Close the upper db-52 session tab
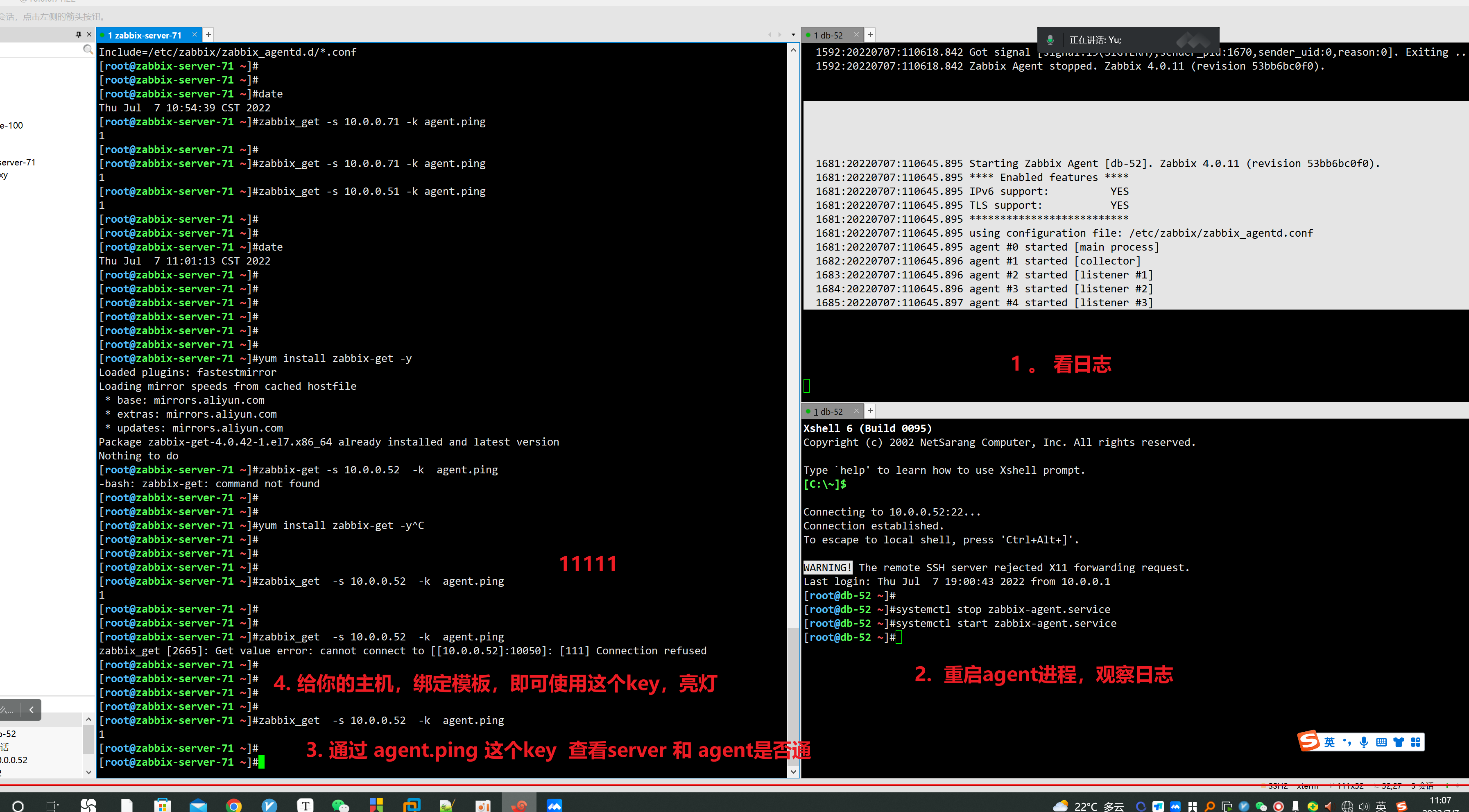Image resolution: width=1469 pixels, height=812 pixels. point(856,35)
